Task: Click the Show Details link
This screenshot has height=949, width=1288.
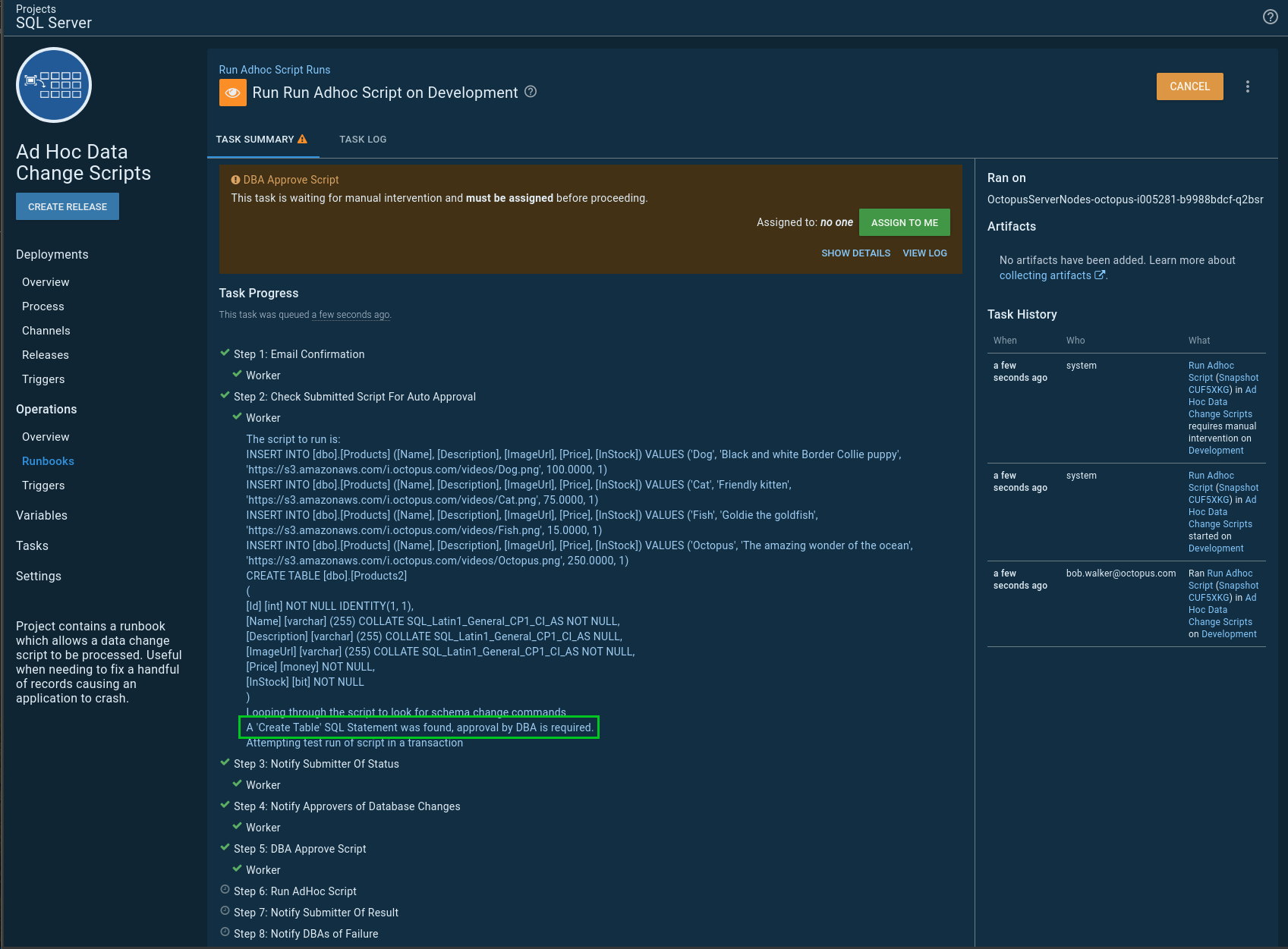Action: pyautogui.click(x=855, y=253)
